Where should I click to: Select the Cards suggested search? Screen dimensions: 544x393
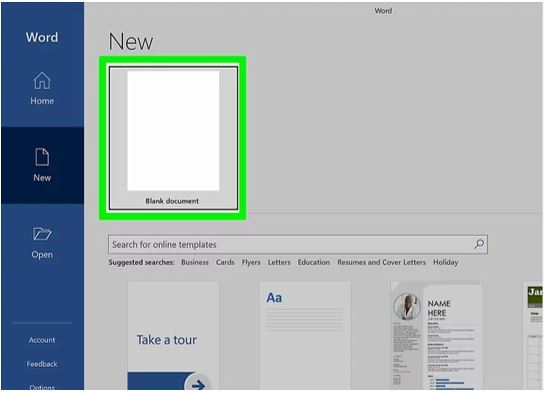[x=225, y=262]
